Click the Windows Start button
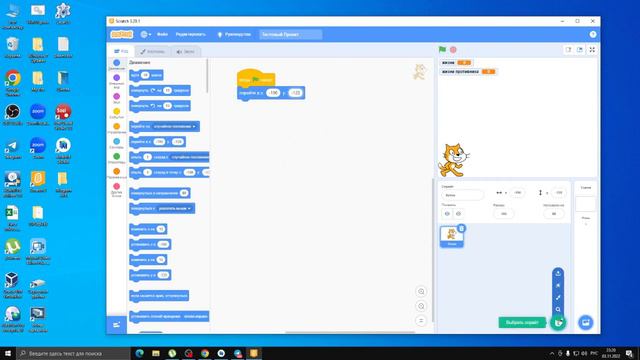Viewport: 640px width, 360px height. coord(8,353)
